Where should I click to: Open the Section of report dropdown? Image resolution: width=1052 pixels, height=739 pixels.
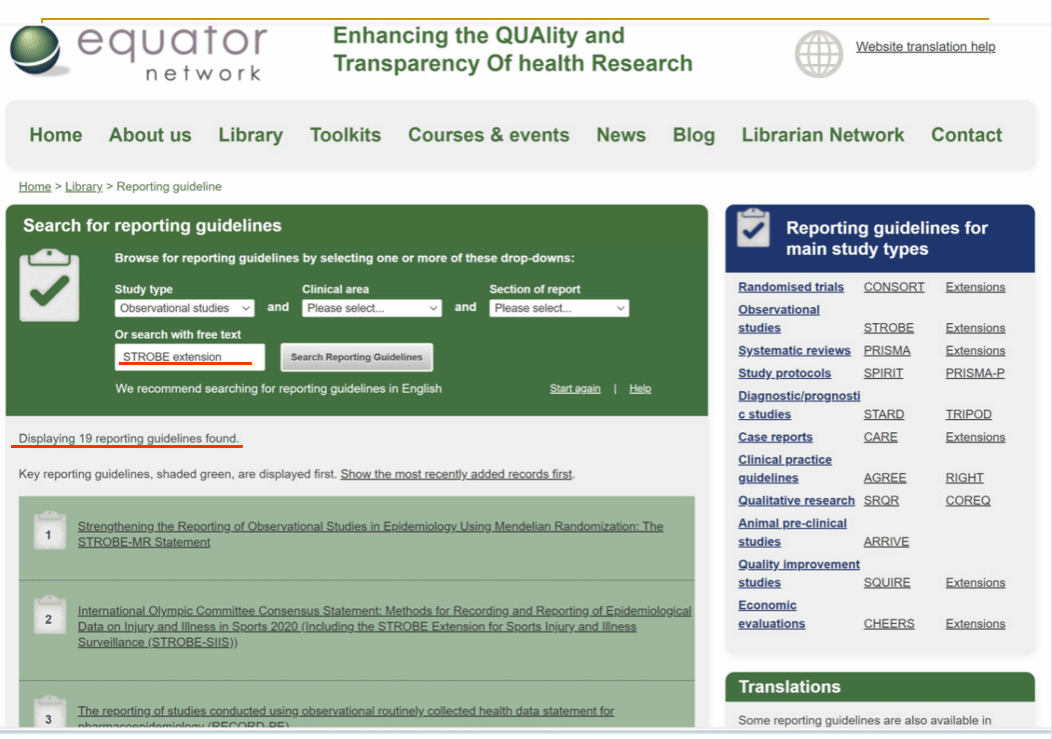coord(559,308)
